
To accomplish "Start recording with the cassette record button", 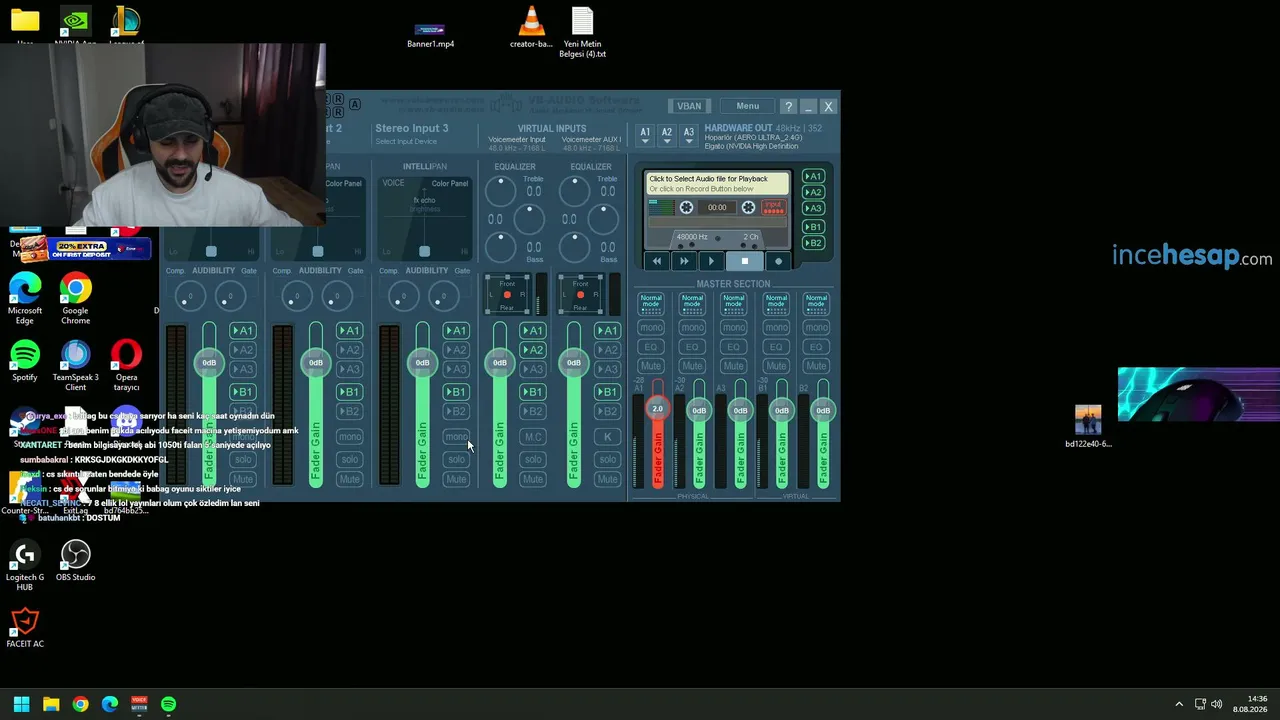I will tap(778, 262).
